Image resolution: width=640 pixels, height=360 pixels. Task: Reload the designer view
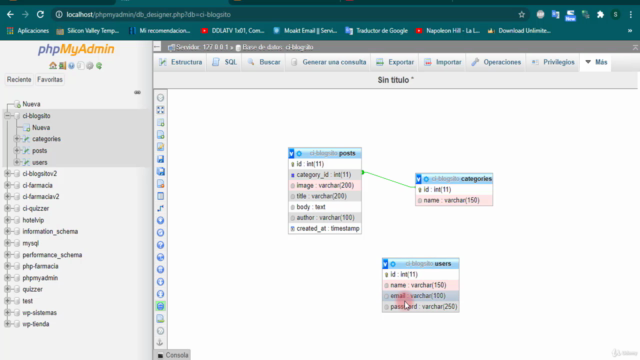click(160, 233)
